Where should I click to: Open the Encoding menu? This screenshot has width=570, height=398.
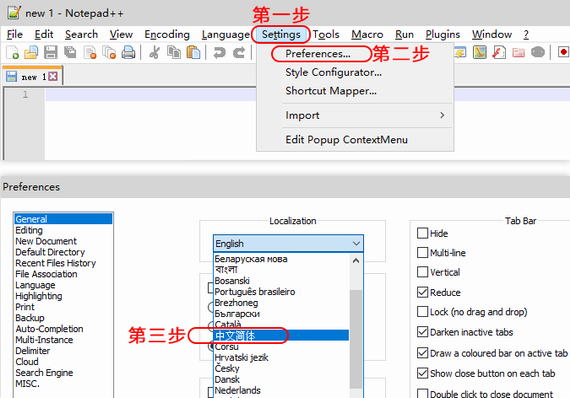pyautogui.click(x=167, y=35)
